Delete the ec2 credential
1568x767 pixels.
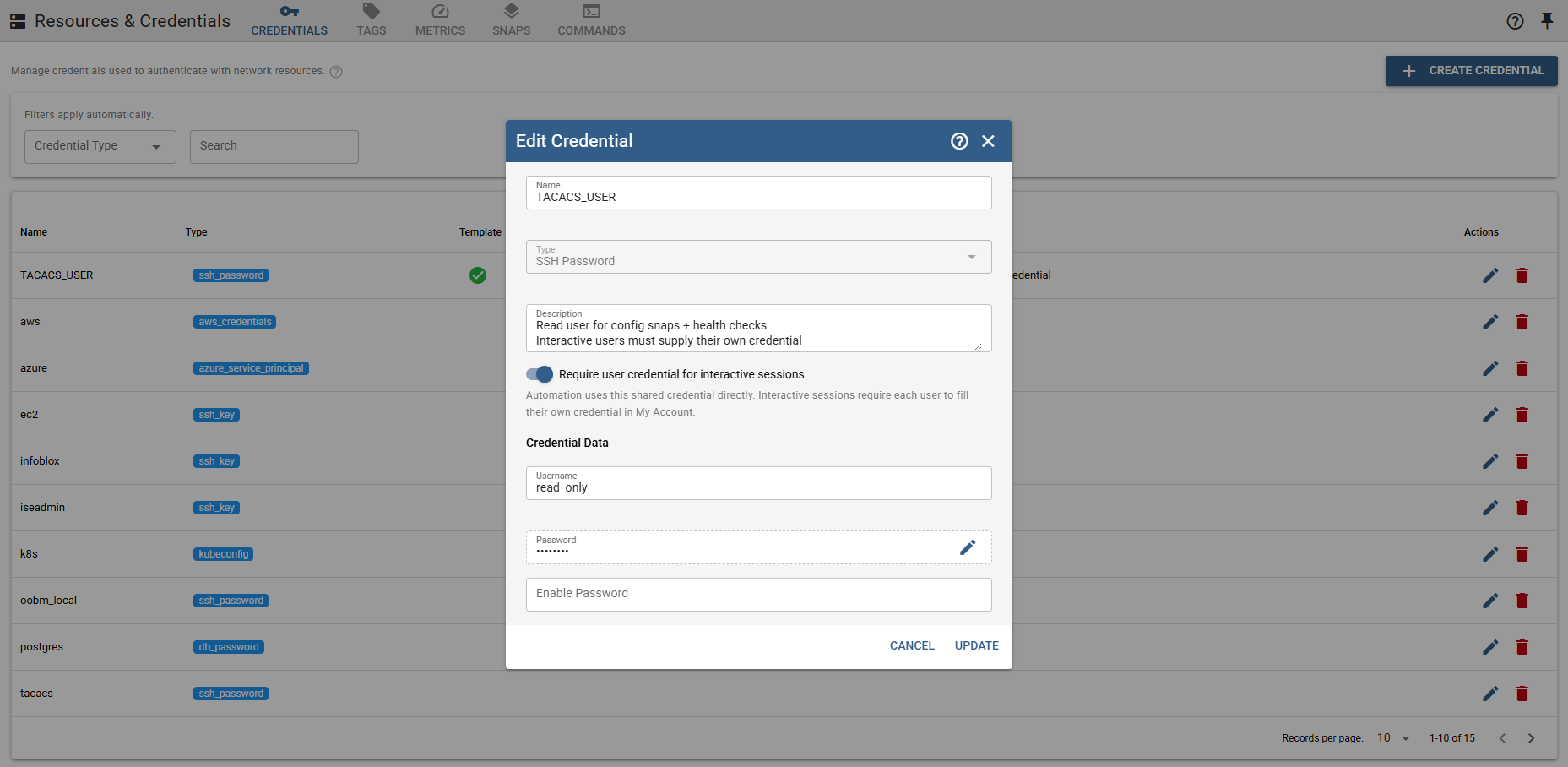tap(1522, 415)
